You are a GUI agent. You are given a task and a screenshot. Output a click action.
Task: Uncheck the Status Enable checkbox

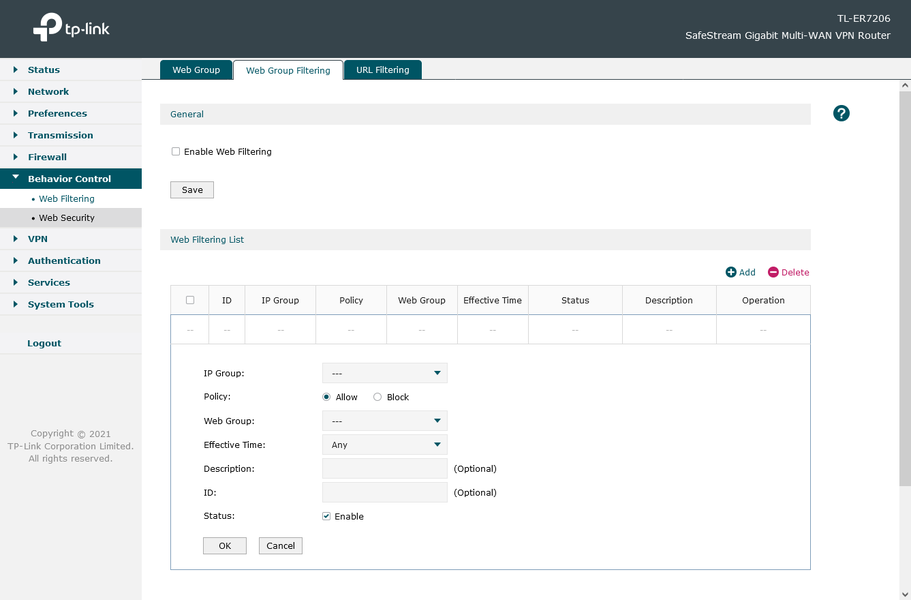pyautogui.click(x=327, y=516)
